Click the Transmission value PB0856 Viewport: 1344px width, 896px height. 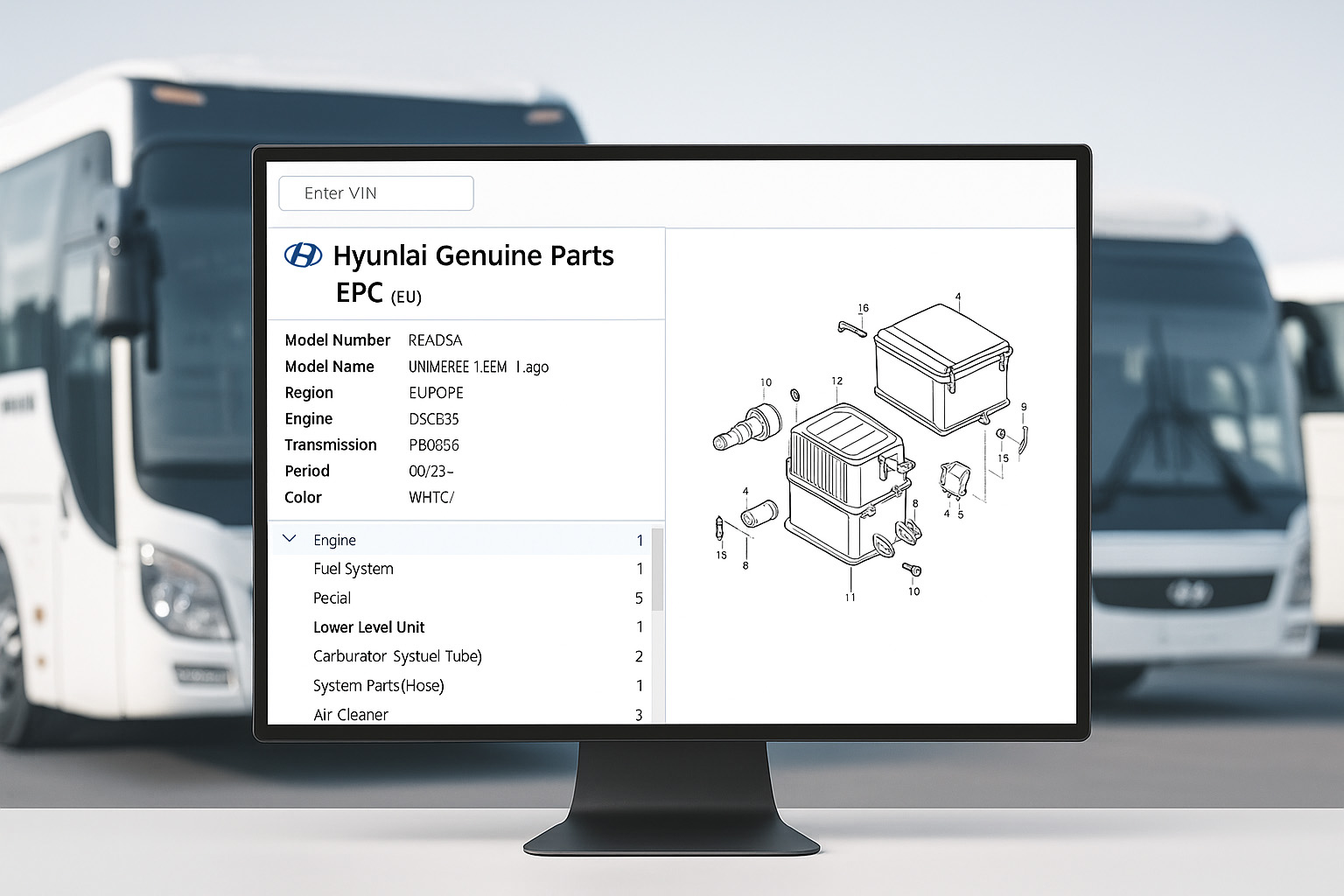point(434,445)
